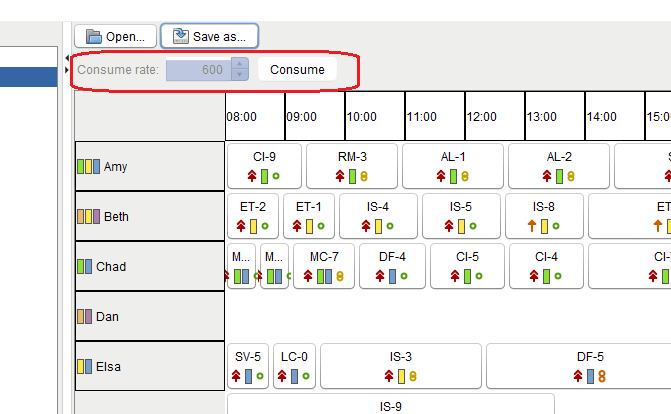Click Chad's green skill color swatch
The width and height of the screenshot is (671, 414).
coord(82,267)
